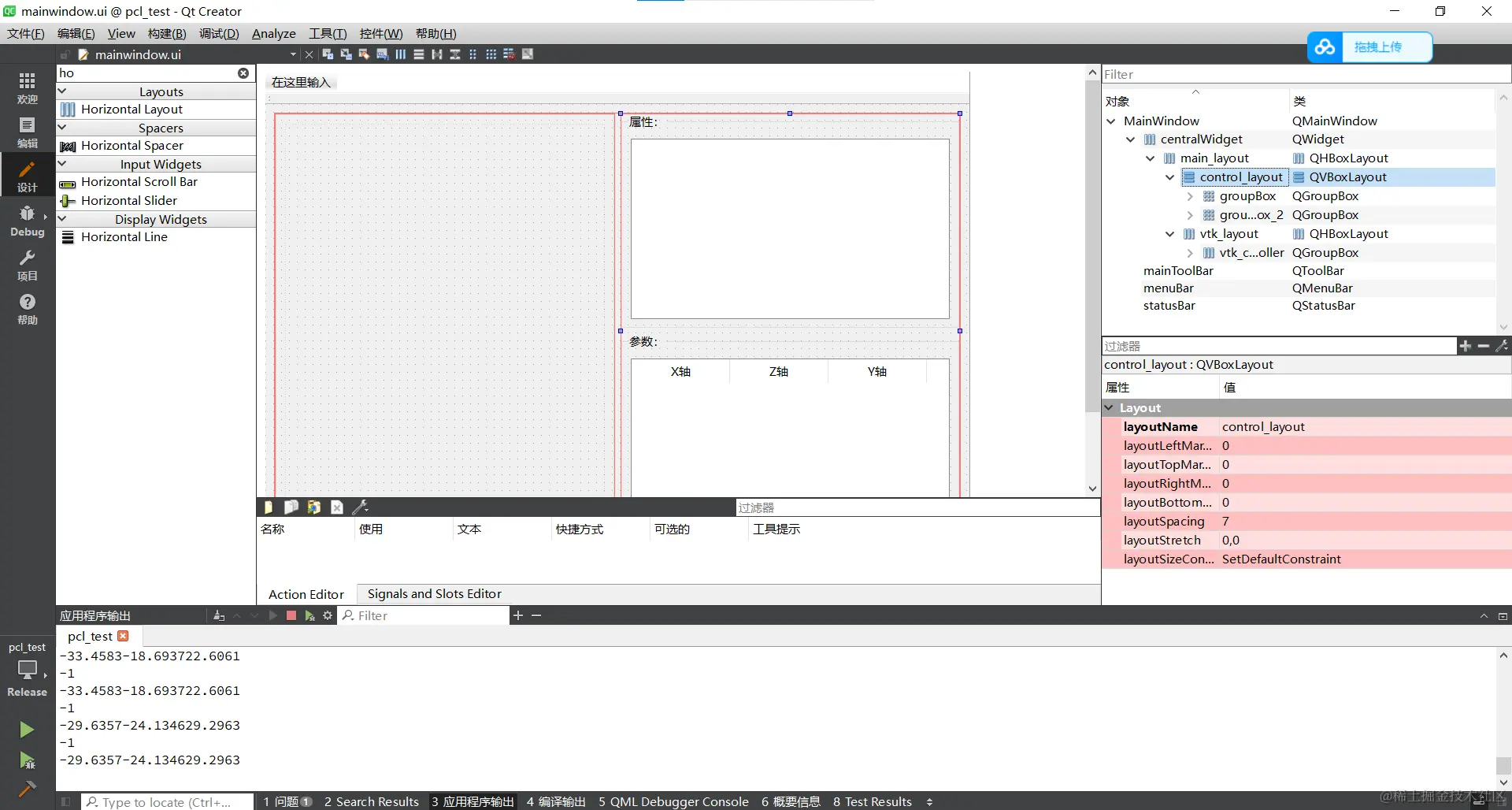The width and height of the screenshot is (1512, 810).
Task: Open the Debug mode in sidebar
Action: point(28,220)
